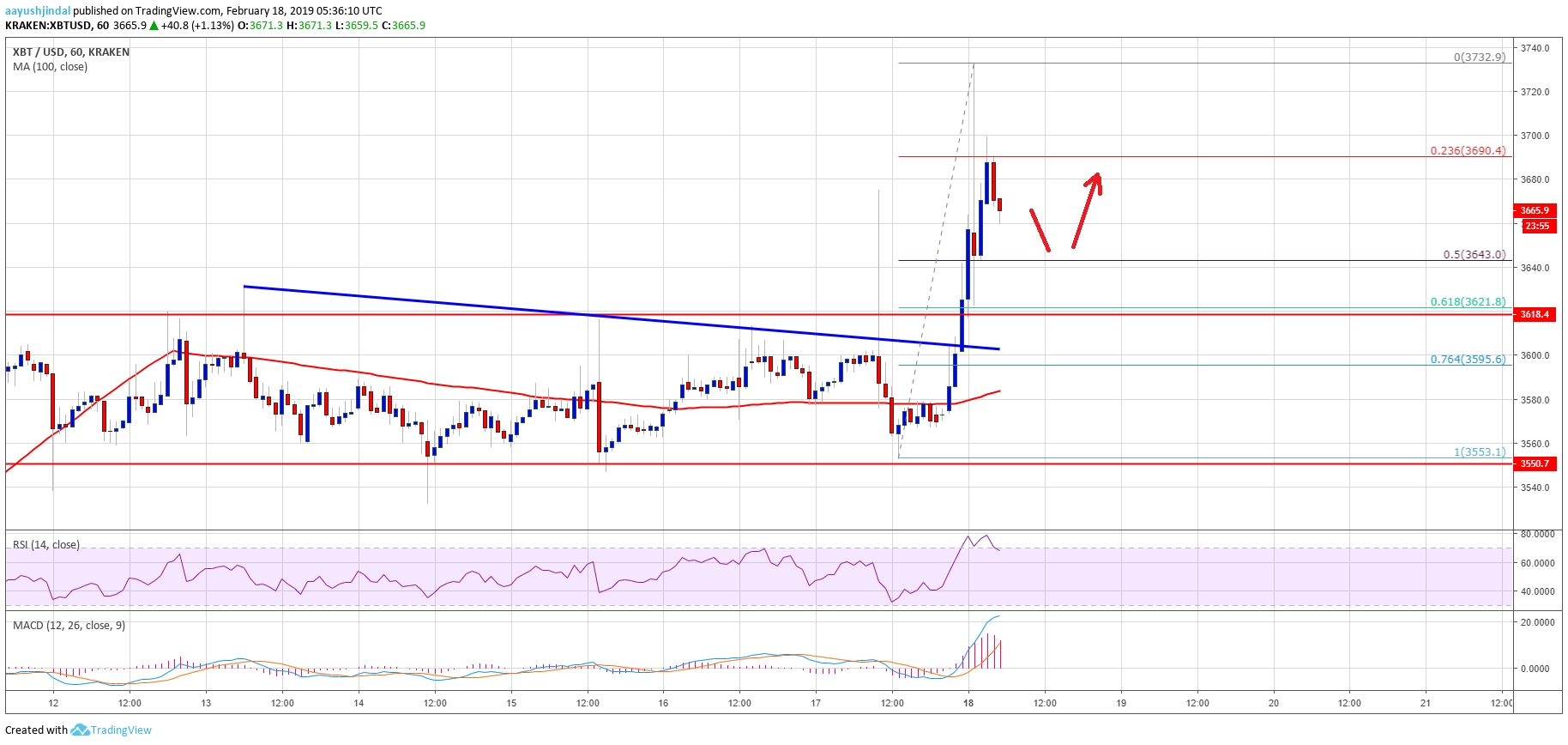Click the 3640.0 price axis label
1568x745 pixels.
click(x=1535, y=268)
